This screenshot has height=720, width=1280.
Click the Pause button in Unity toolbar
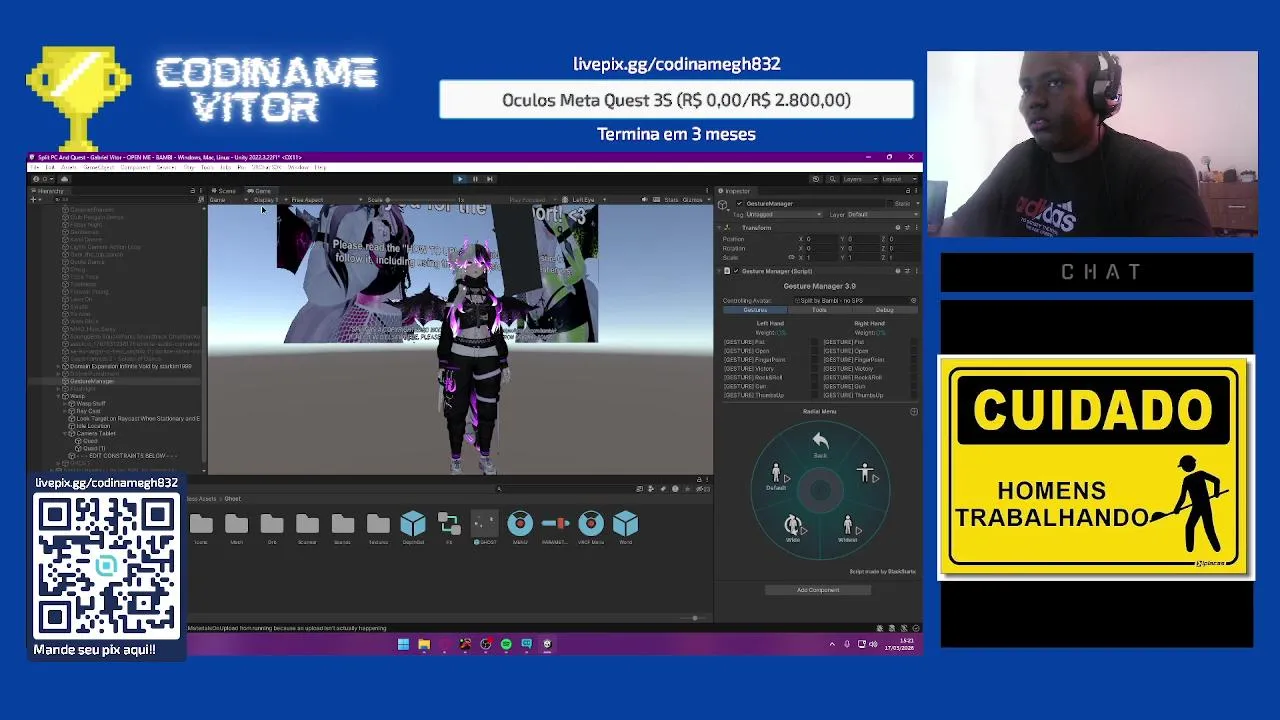click(x=475, y=179)
